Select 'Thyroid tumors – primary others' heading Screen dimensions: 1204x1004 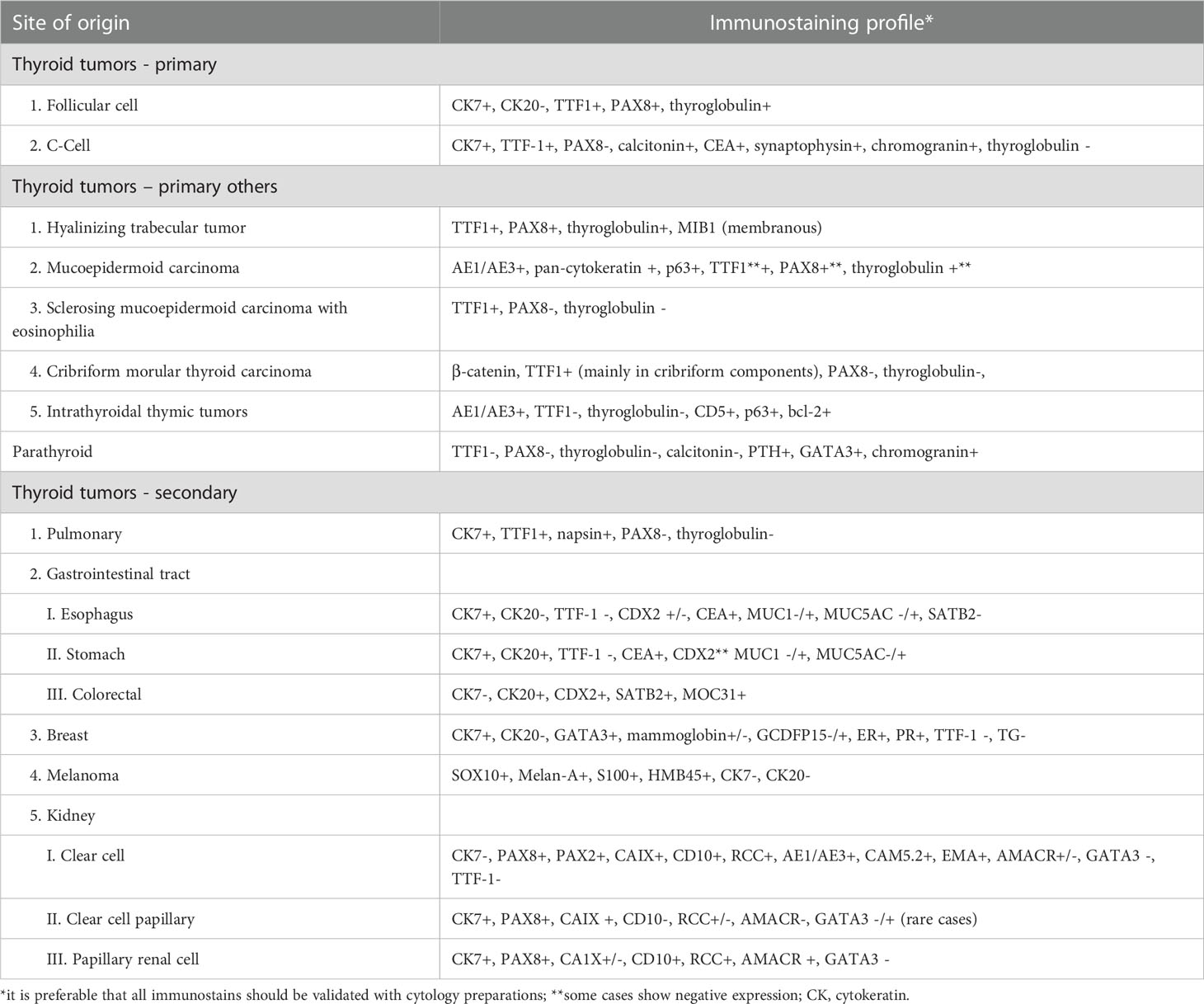pos(144,186)
